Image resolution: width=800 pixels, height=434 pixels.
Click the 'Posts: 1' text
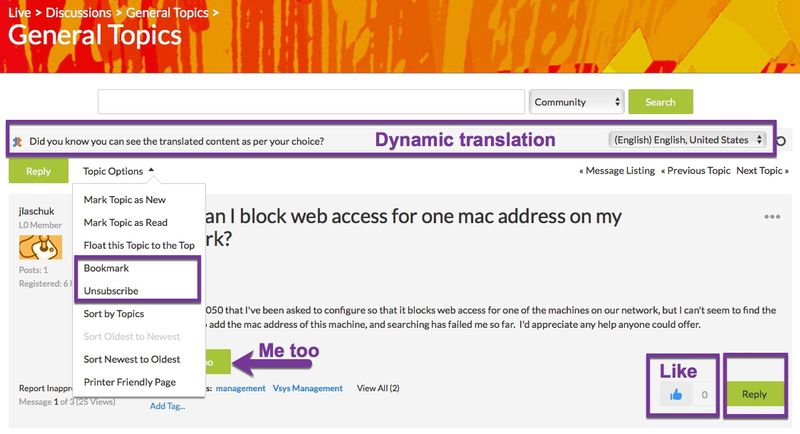point(33,270)
